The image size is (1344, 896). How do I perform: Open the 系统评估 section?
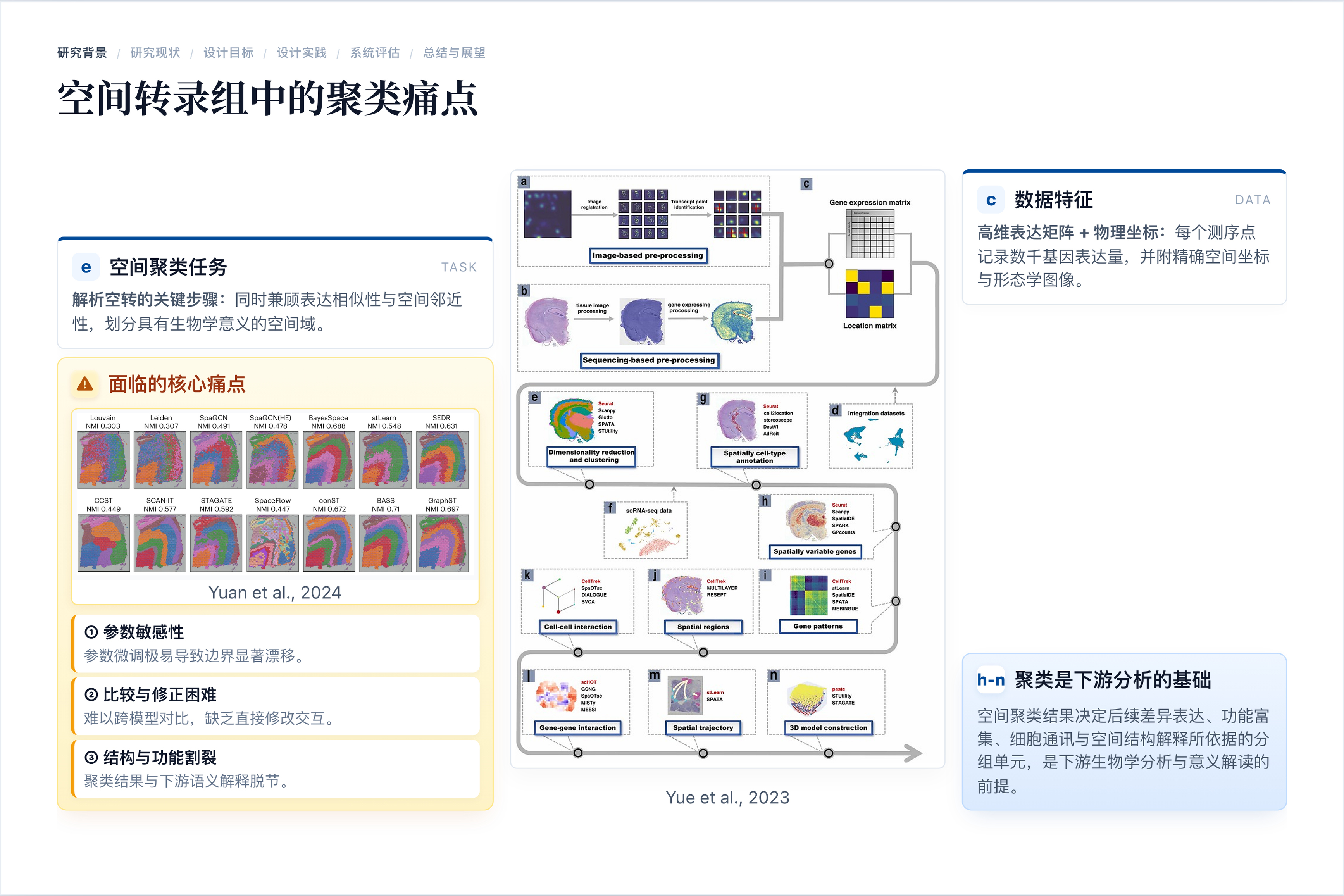pyautogui.click(x=375, y=53)
